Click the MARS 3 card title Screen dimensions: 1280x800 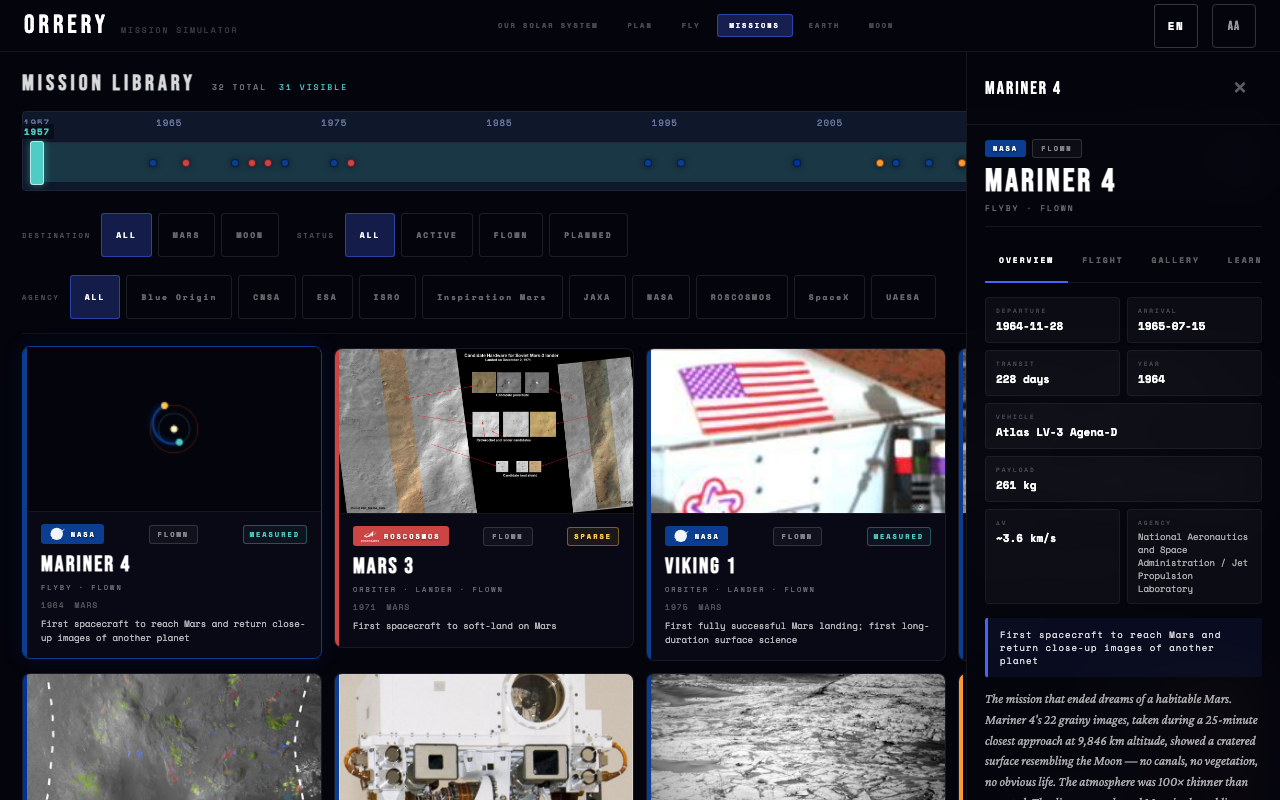pyautogui.click(x=383, y=566)
